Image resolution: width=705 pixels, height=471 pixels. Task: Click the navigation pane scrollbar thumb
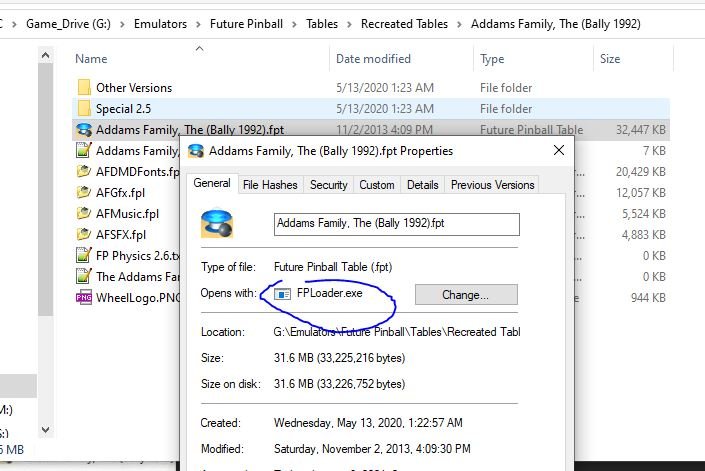pos(45,189)
